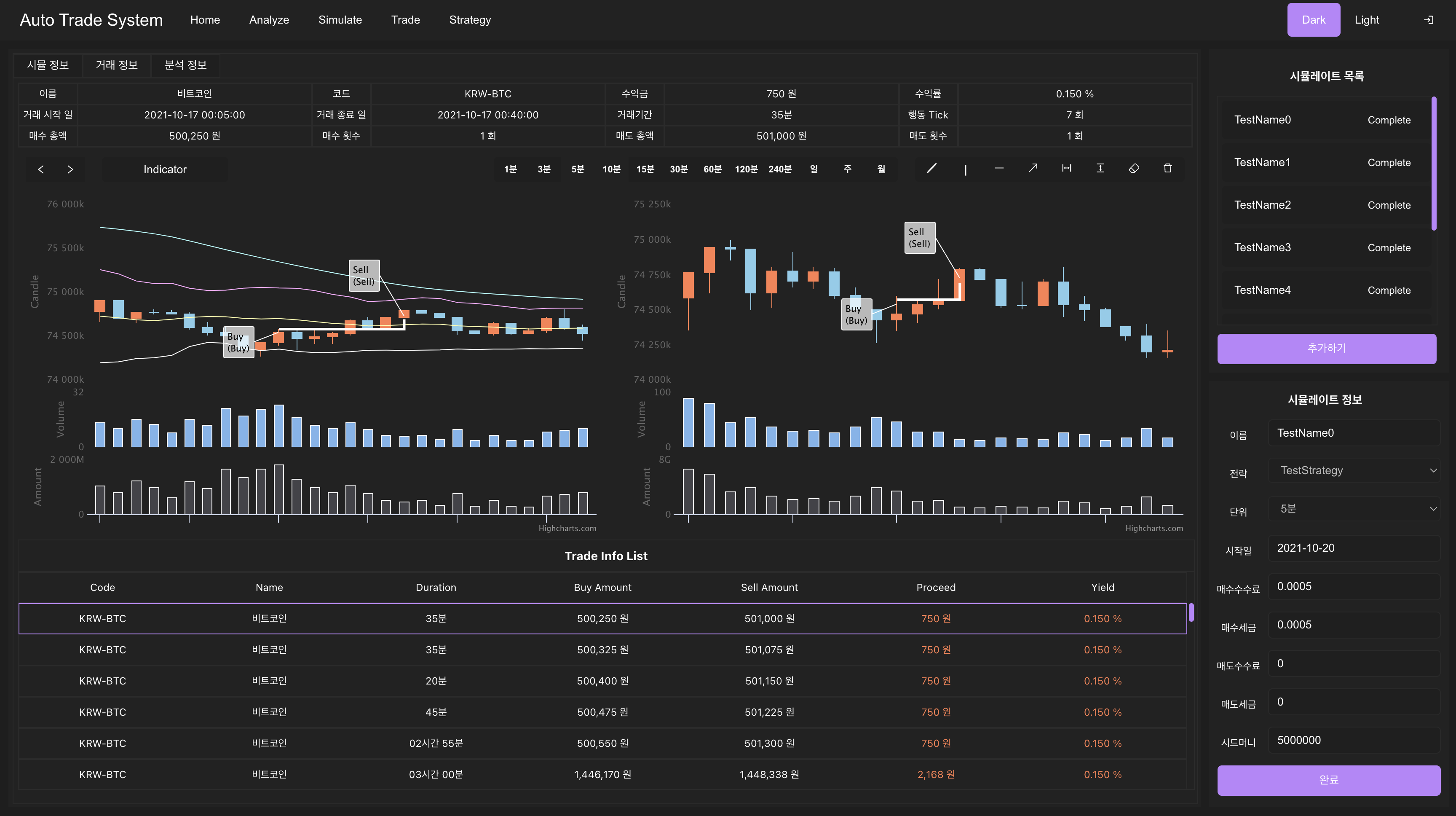Select the vertical line drawing tool
This screenshot has width=1456, height=816.
[965, 169]
